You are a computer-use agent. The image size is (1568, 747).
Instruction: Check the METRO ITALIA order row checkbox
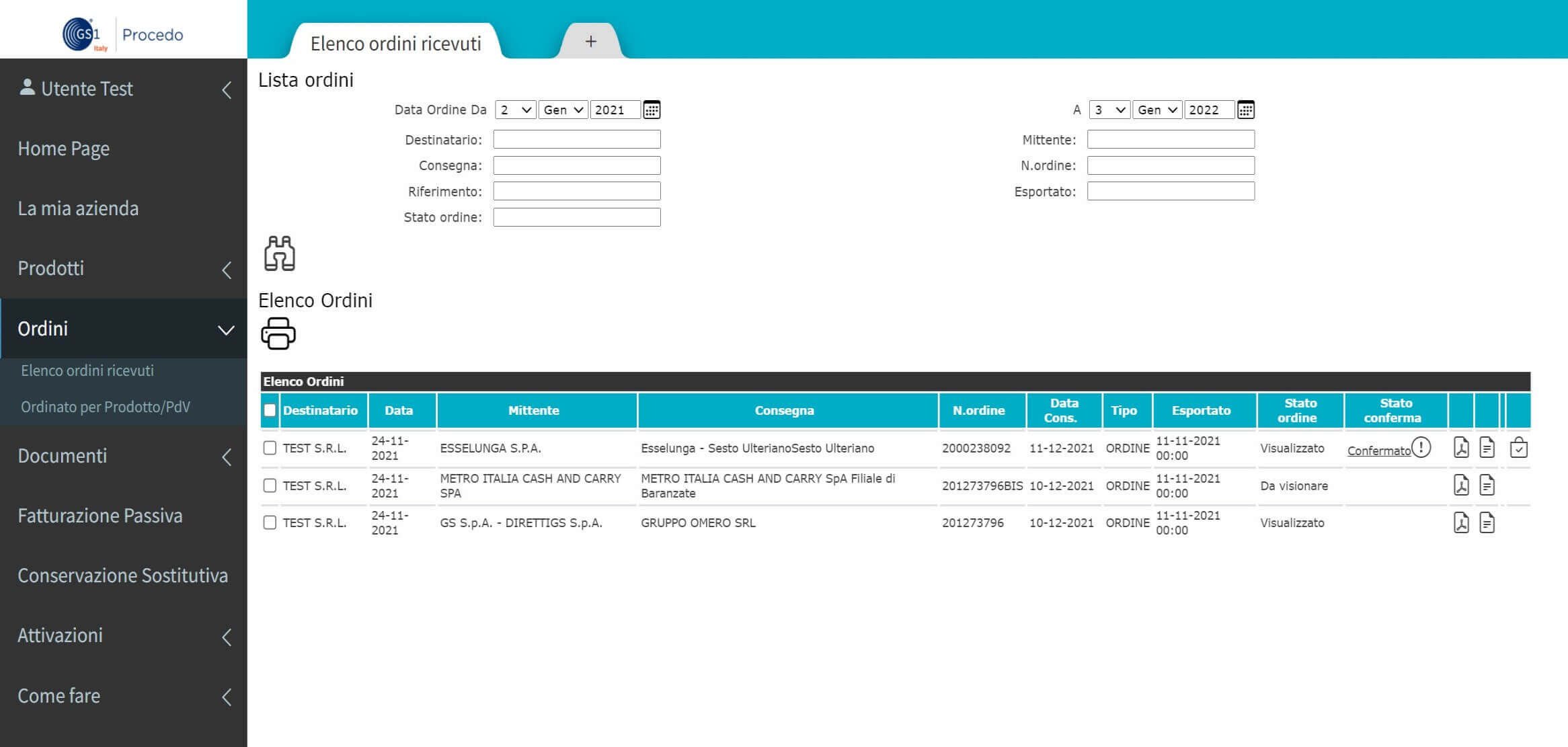click(270, 485)
